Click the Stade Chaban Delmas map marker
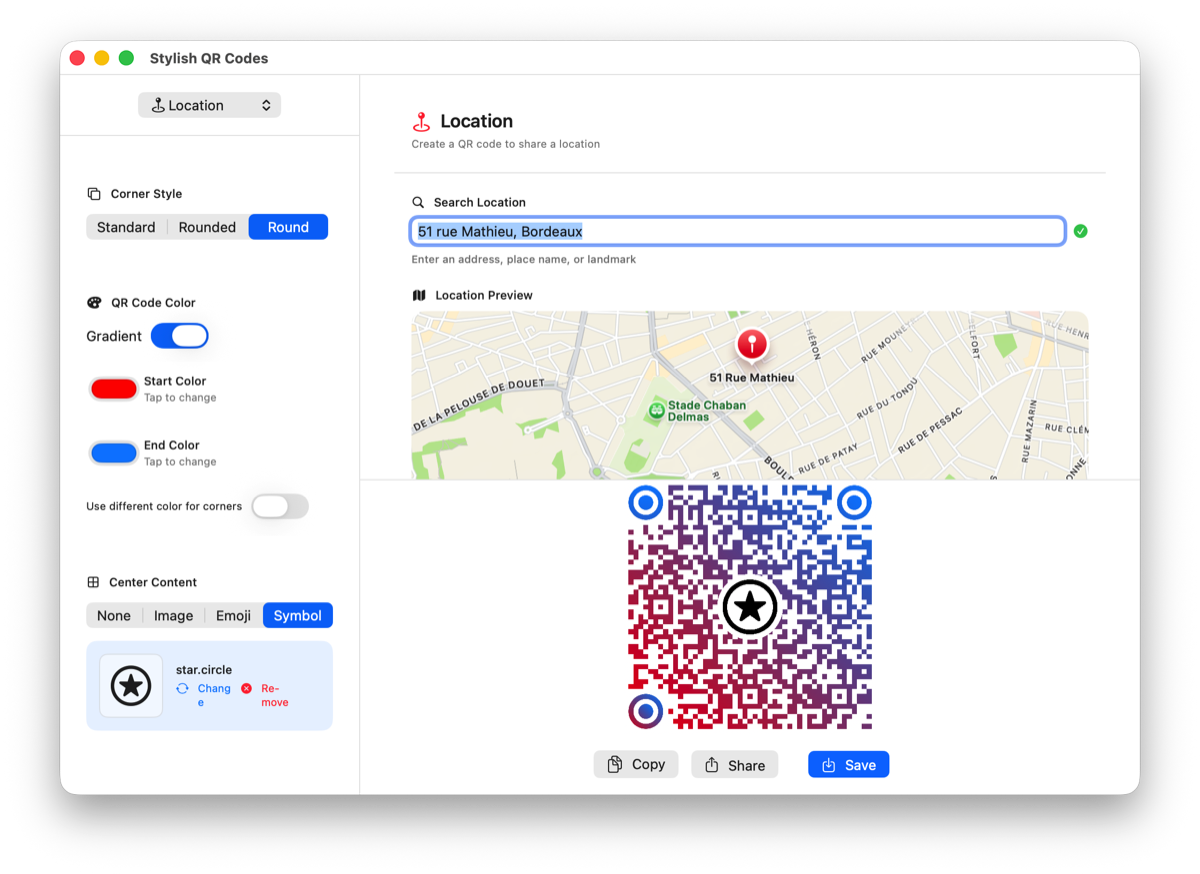 [x=656, y=410]
